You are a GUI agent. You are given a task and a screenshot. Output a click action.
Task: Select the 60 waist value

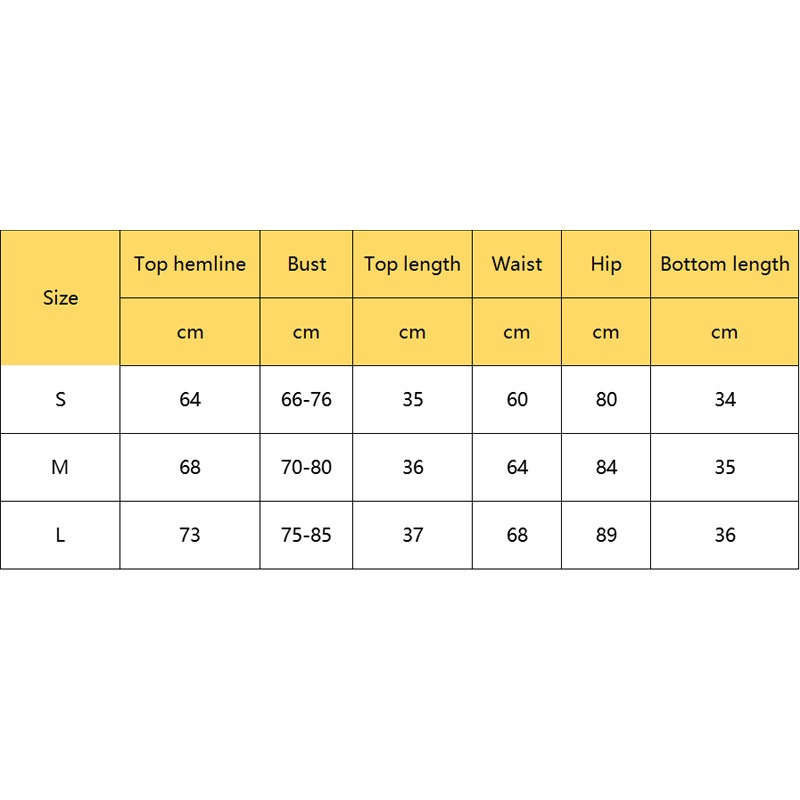tap(517, 399)
